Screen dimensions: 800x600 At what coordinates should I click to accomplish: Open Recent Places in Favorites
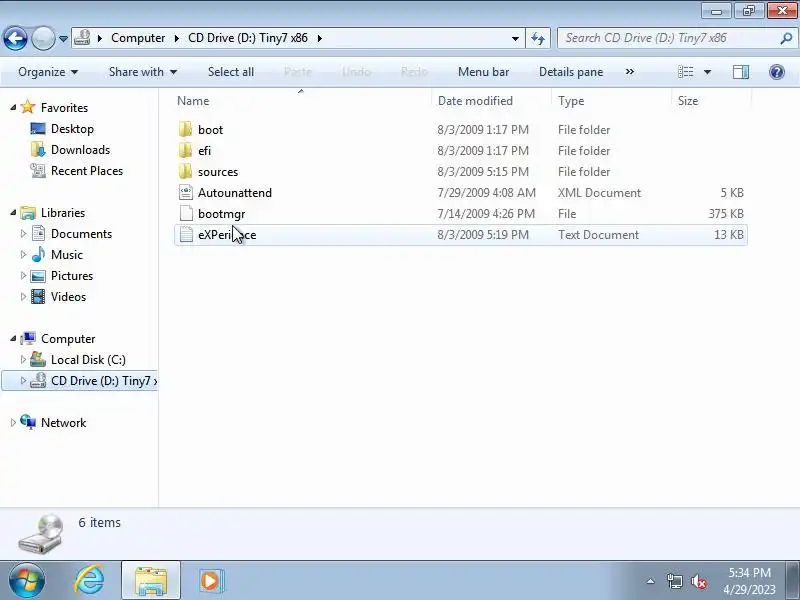click(x=87, y=170)
